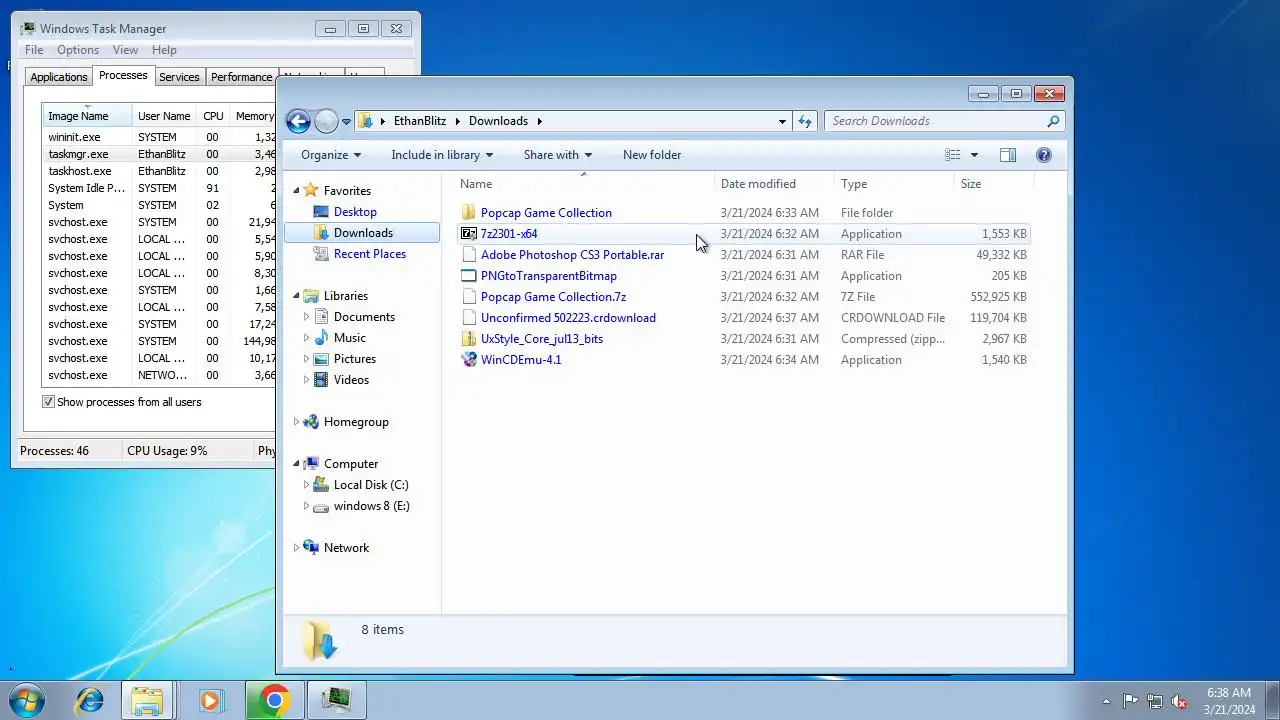The width and height of the screenshot is (1280, 720).
Task: Click the New folder button
Action: 652,155
